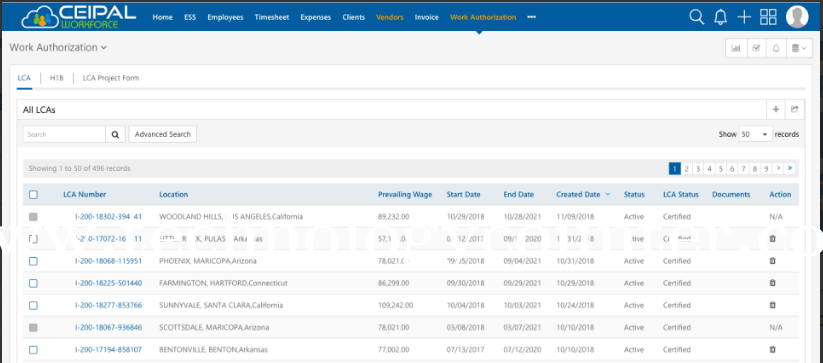Image resolution: width=823 pixels, height=363 pixels.
Task: Open the Clients menu
Action: click(353, 17)
